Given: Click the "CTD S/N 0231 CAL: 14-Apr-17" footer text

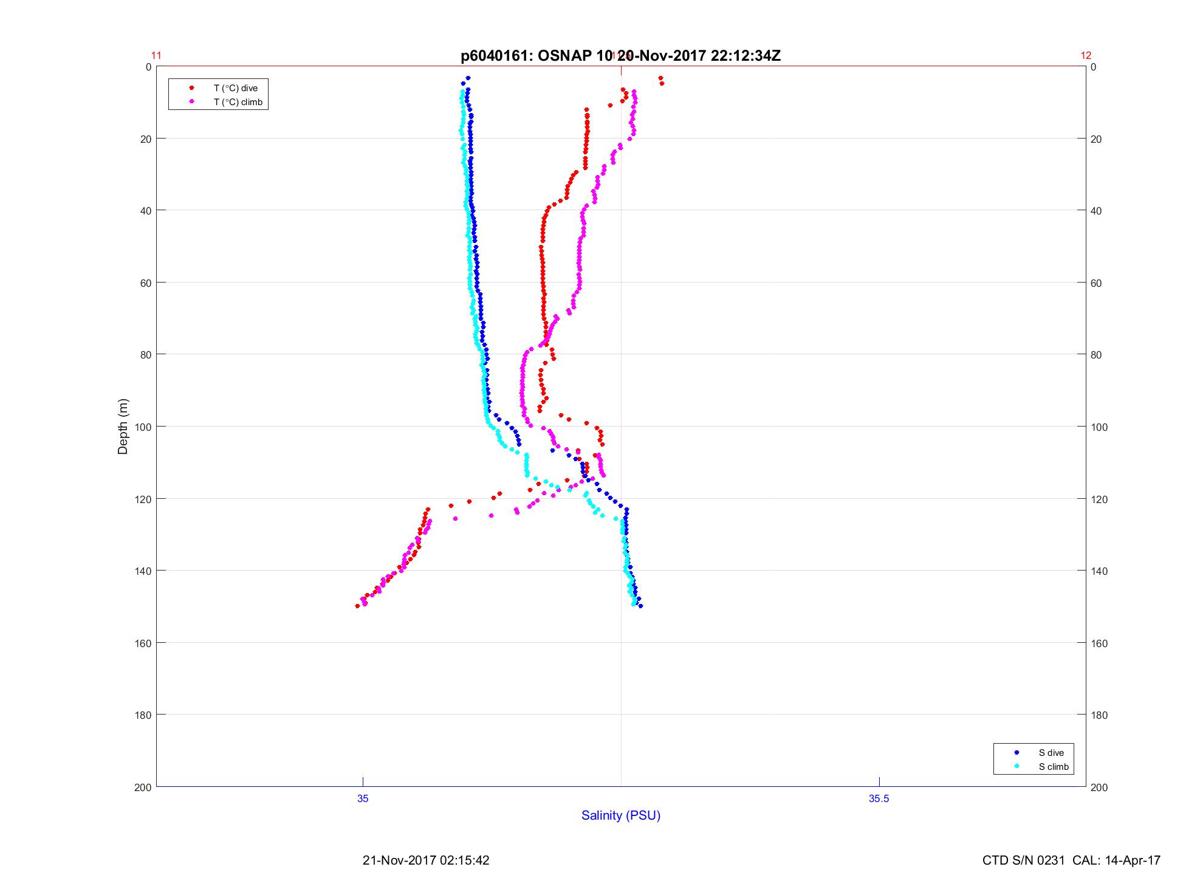Looking at the screenshot, I should (1072, 860).
